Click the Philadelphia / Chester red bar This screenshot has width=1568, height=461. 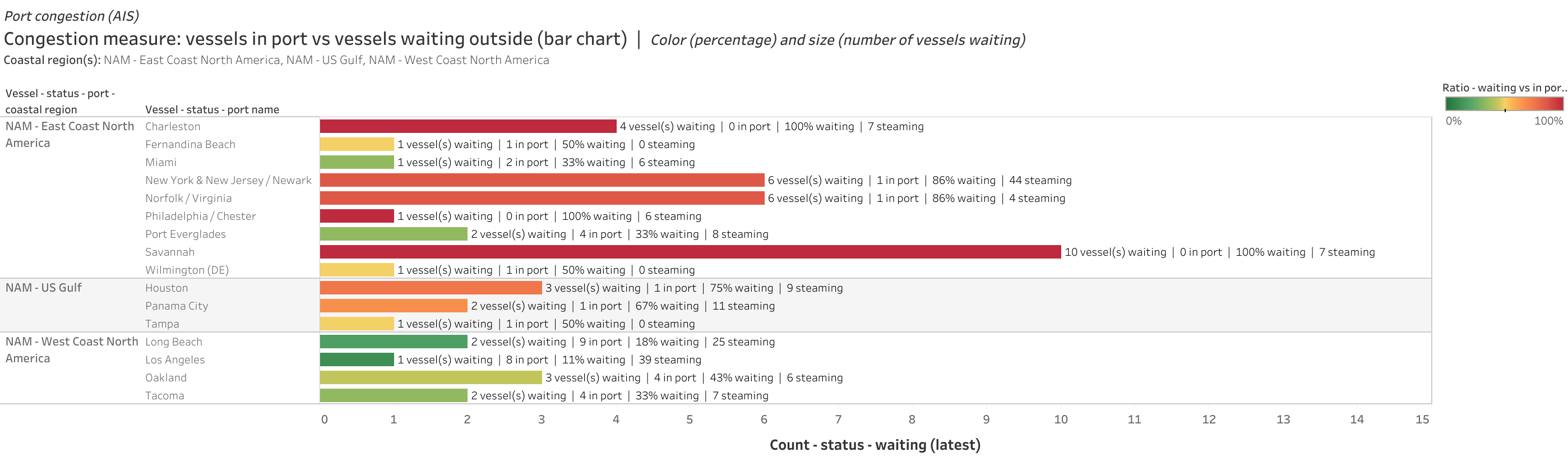coord(357,216)
